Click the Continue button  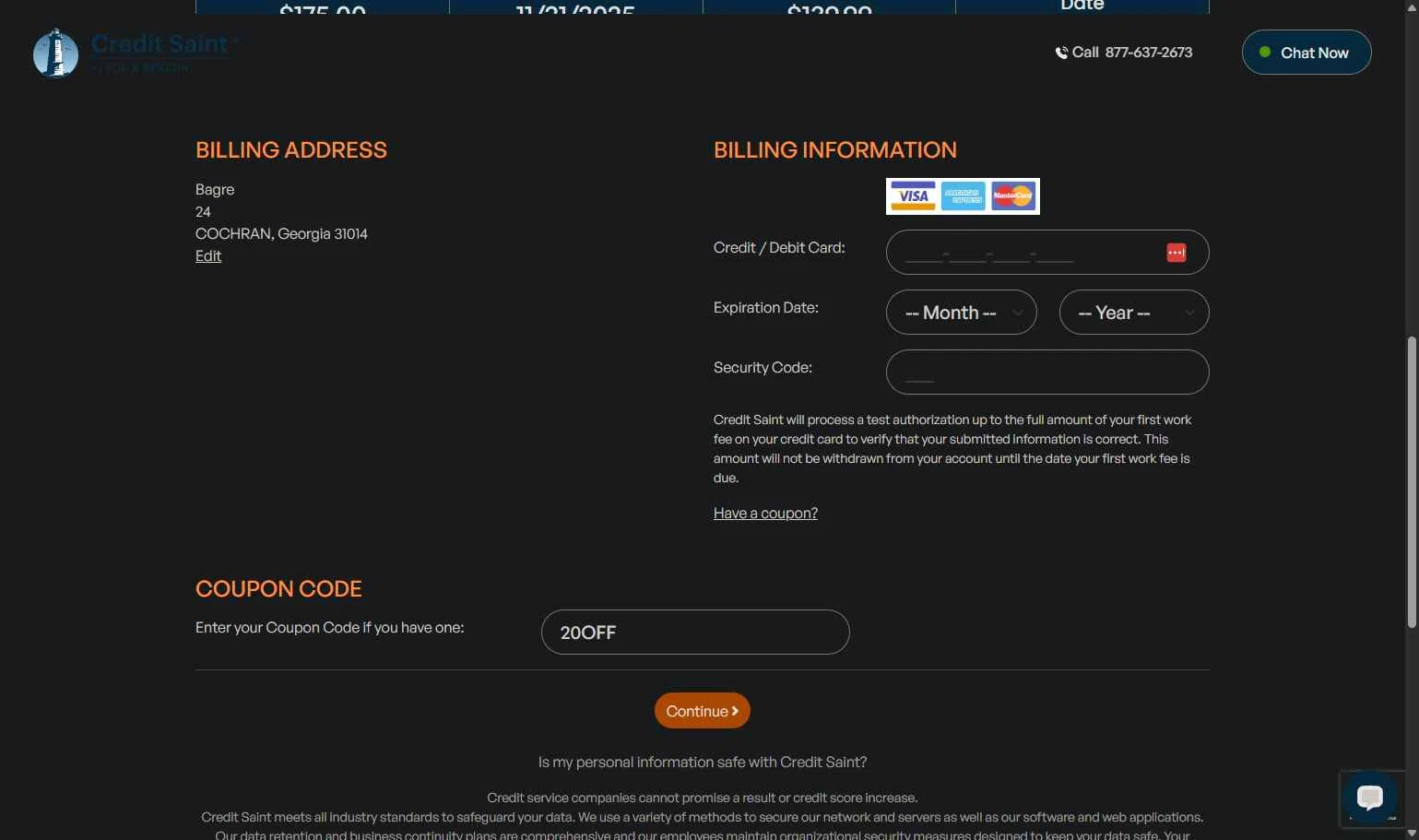703,711
